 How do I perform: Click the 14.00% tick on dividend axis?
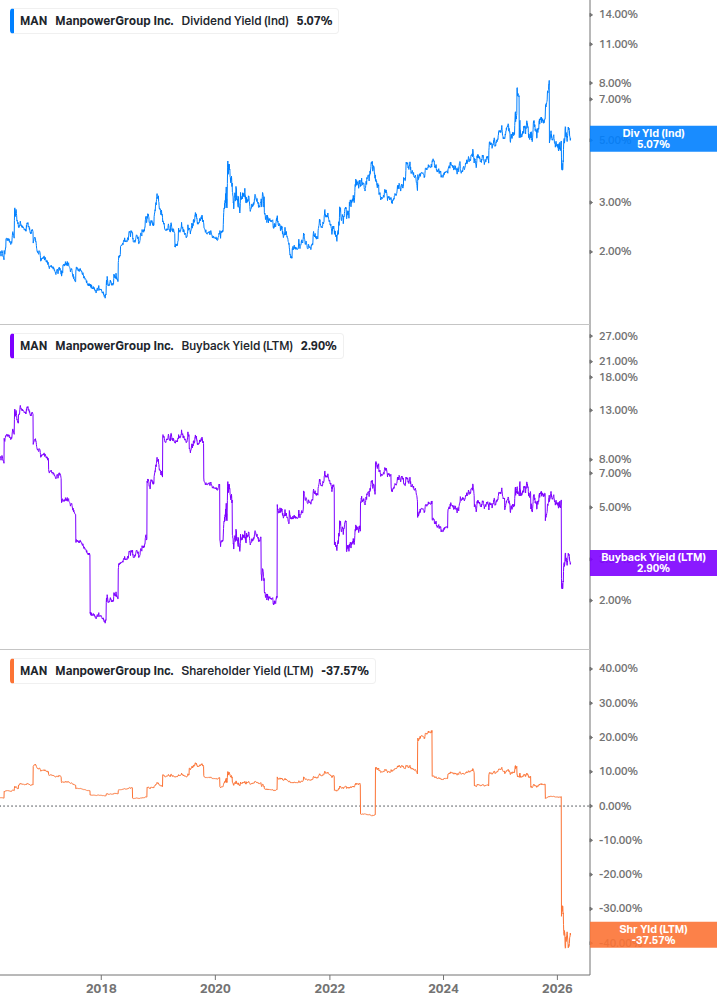point(618,14)
